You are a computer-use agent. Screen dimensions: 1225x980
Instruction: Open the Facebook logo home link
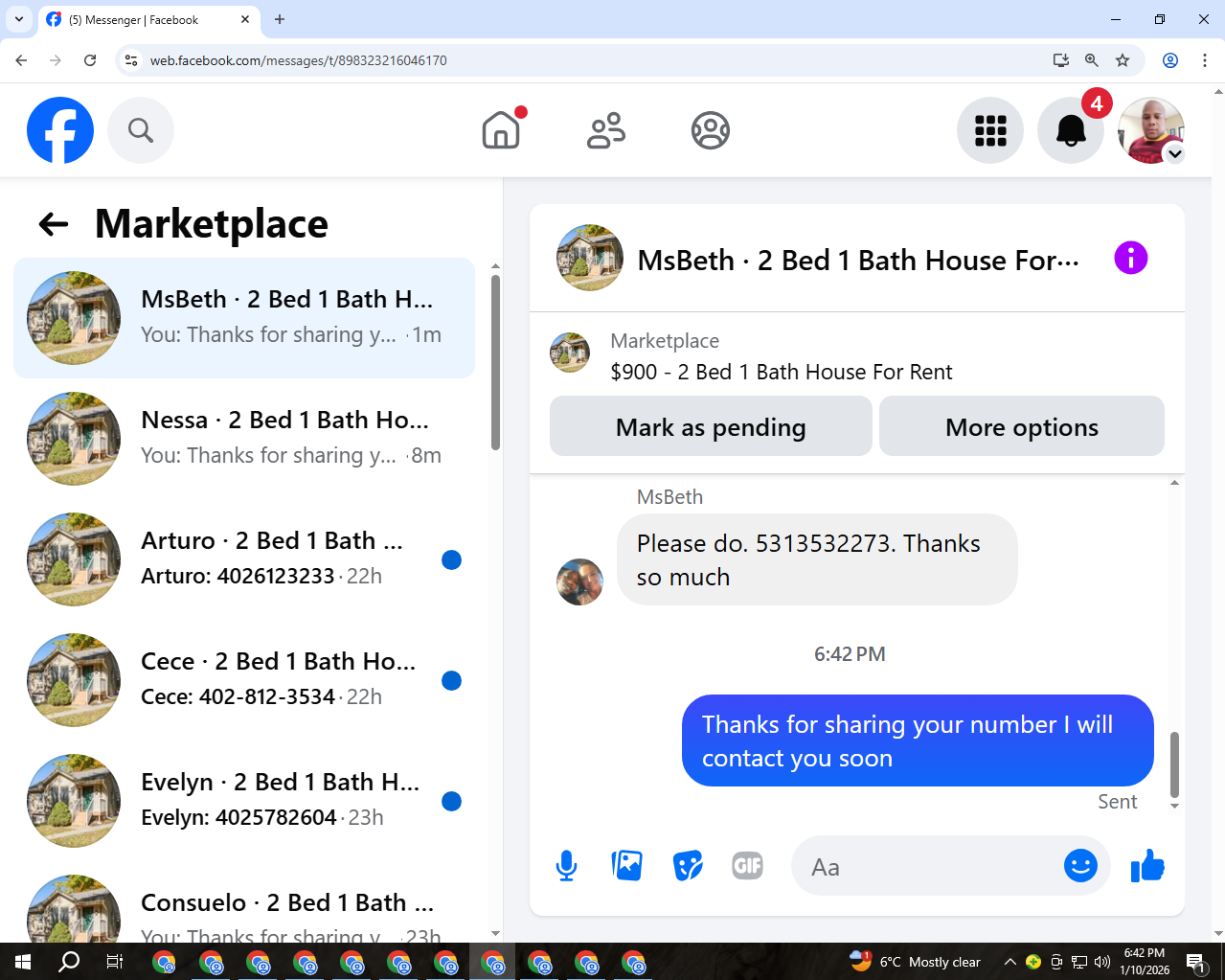60,130
